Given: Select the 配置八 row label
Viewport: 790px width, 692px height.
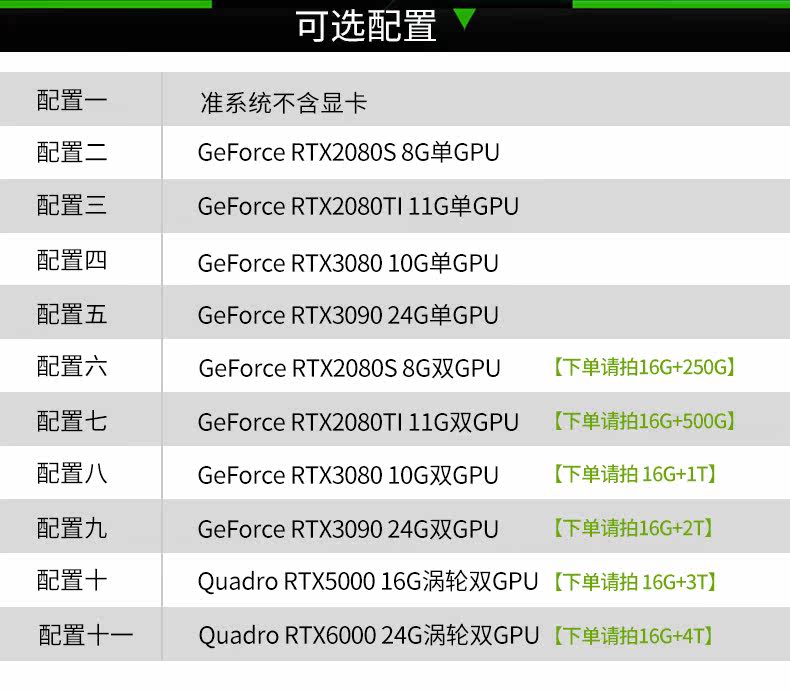Looking at the screenshot, I should pyautogui.click(x=72, y=473).
